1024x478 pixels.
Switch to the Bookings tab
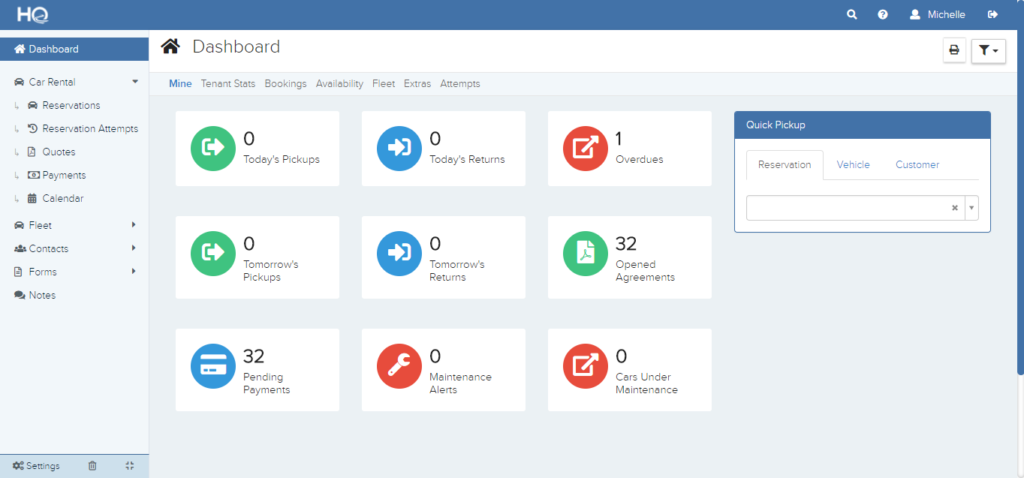coord(285,84)
